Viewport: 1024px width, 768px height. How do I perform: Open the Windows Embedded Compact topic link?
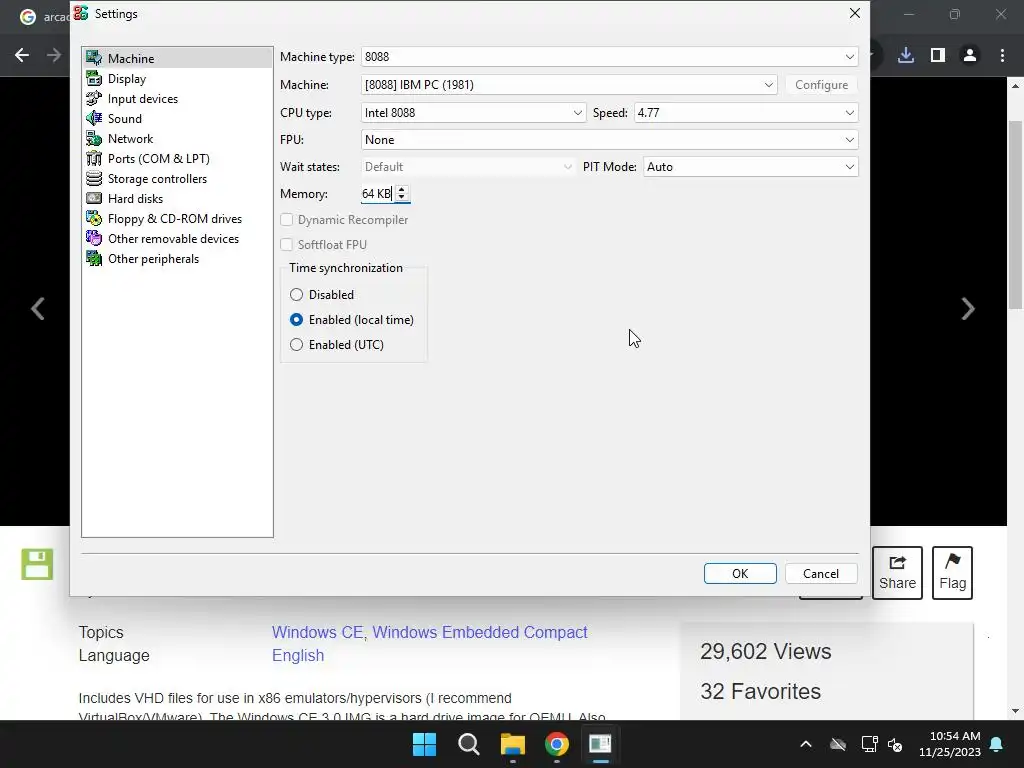(480, 632)
